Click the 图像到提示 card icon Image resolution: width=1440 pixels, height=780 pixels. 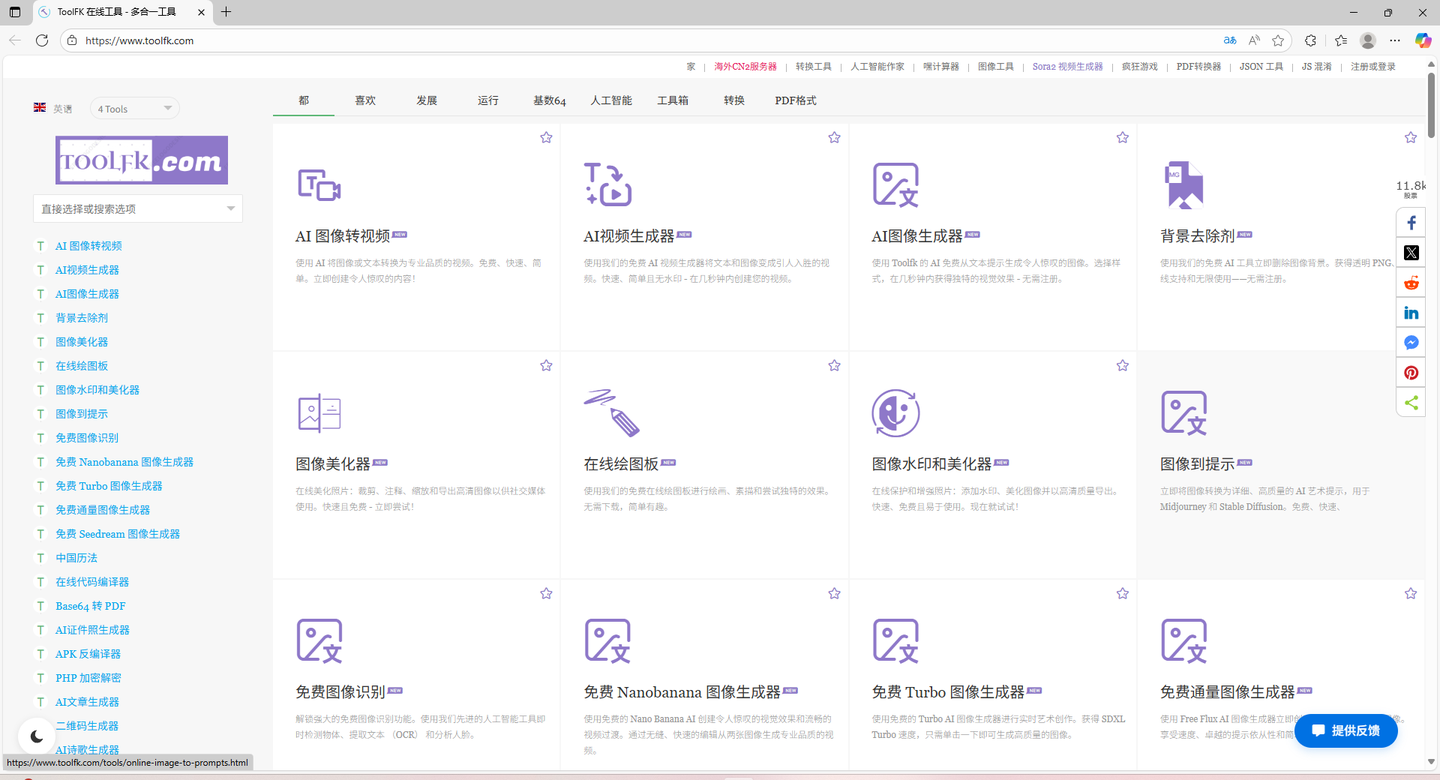click(x=1184, y=413)
